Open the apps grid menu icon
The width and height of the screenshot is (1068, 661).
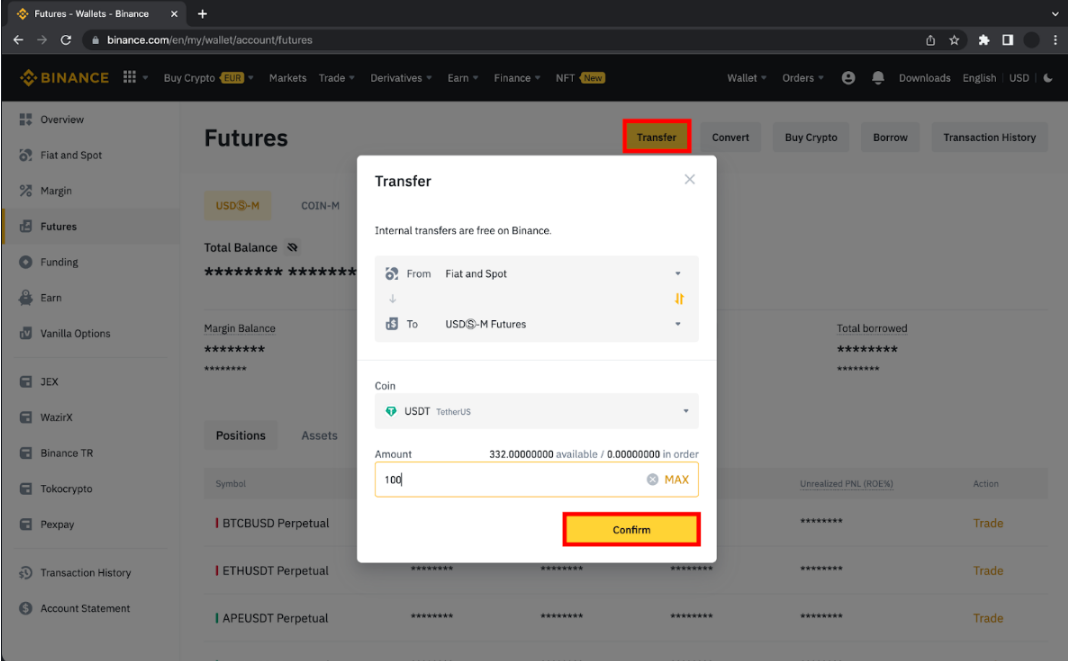click(x=129, y=77)
